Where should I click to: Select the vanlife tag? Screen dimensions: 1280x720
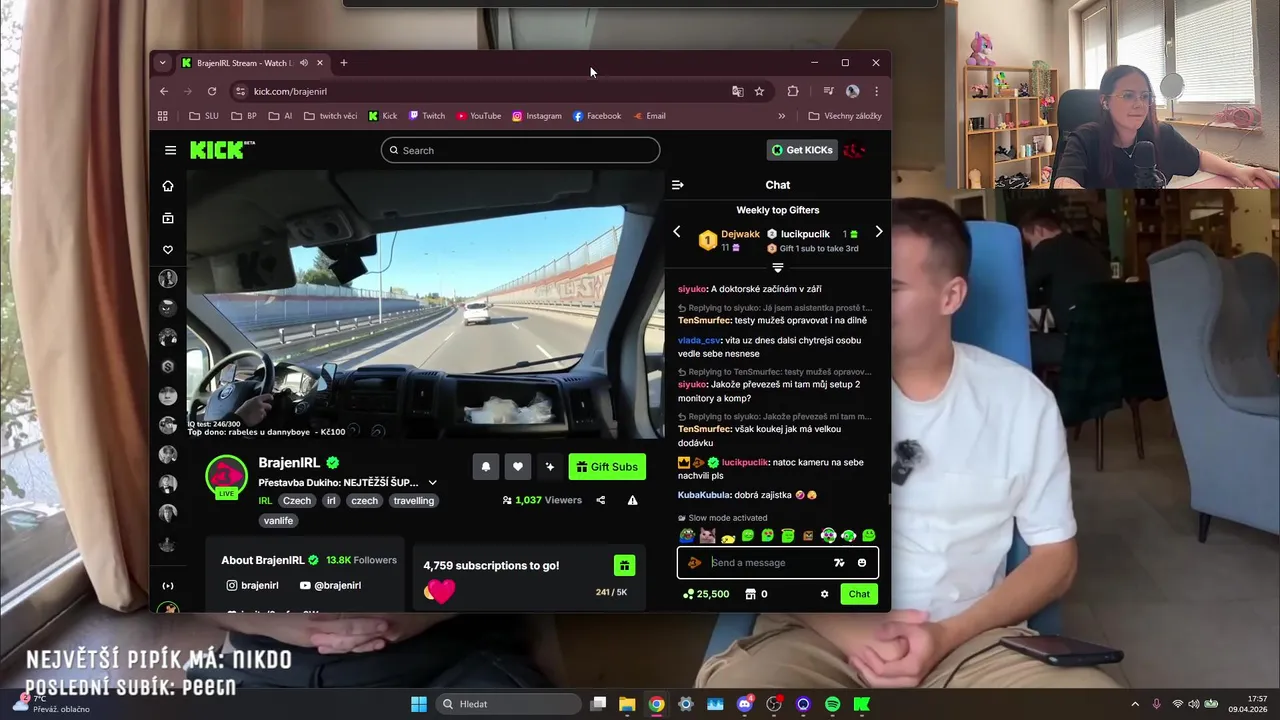278,521
